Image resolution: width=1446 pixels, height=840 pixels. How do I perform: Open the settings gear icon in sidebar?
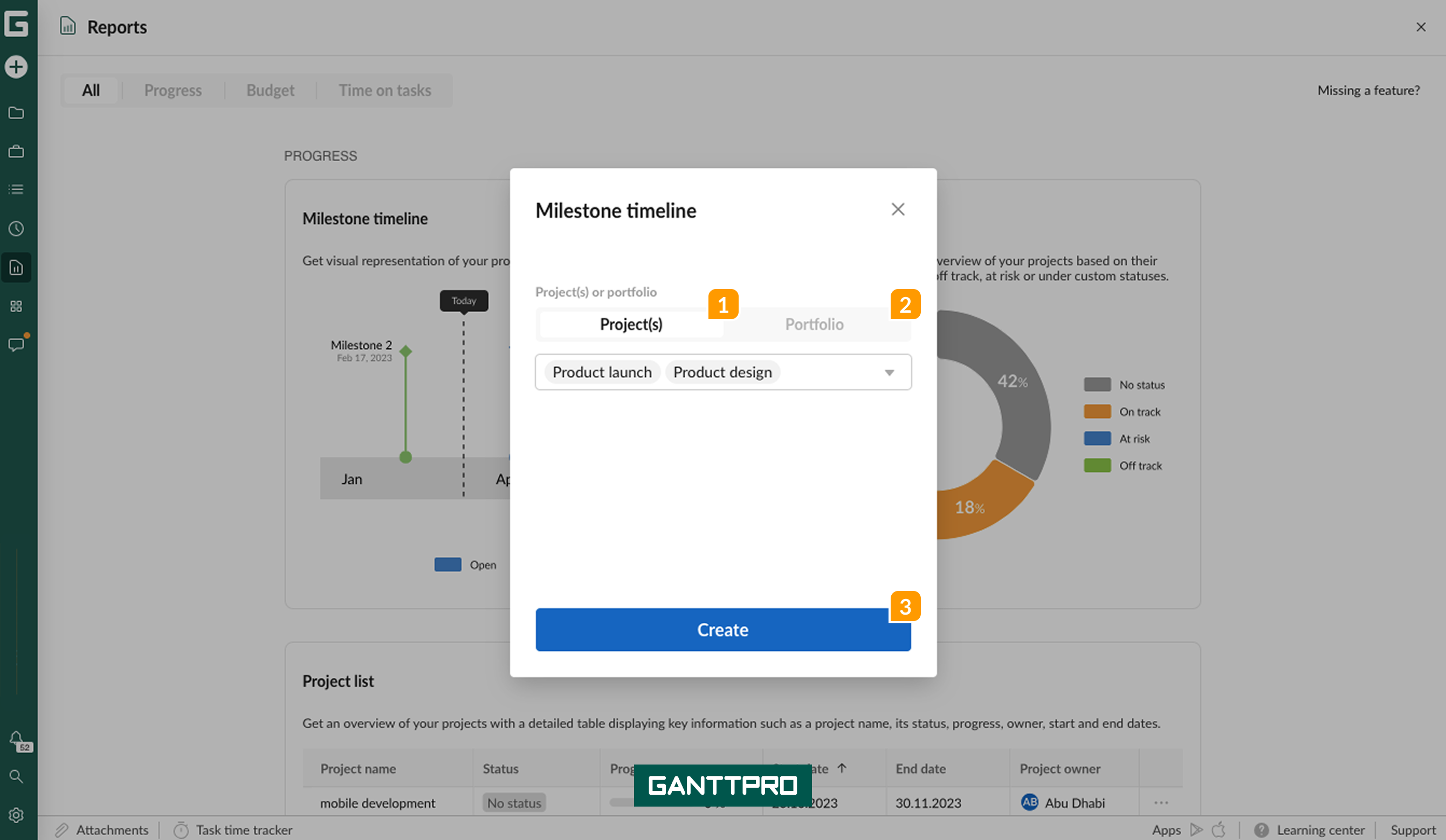click(x=16, y=815)
